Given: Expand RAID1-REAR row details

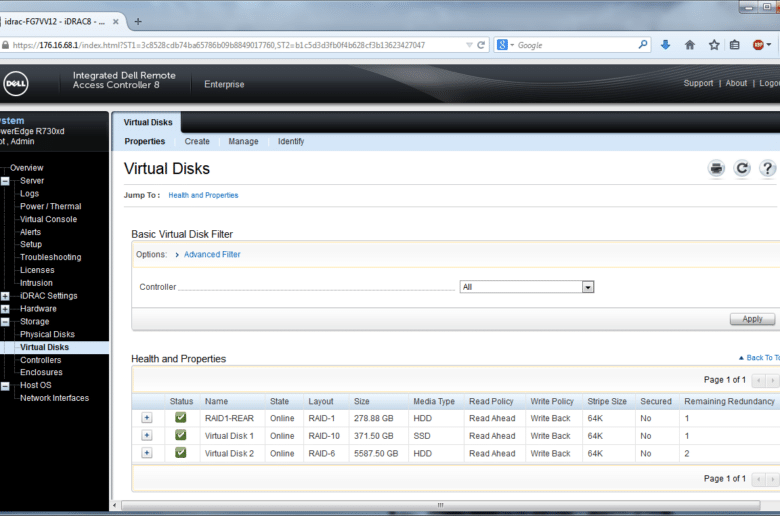Looking at the screenshot, I should tap(147, 418).
